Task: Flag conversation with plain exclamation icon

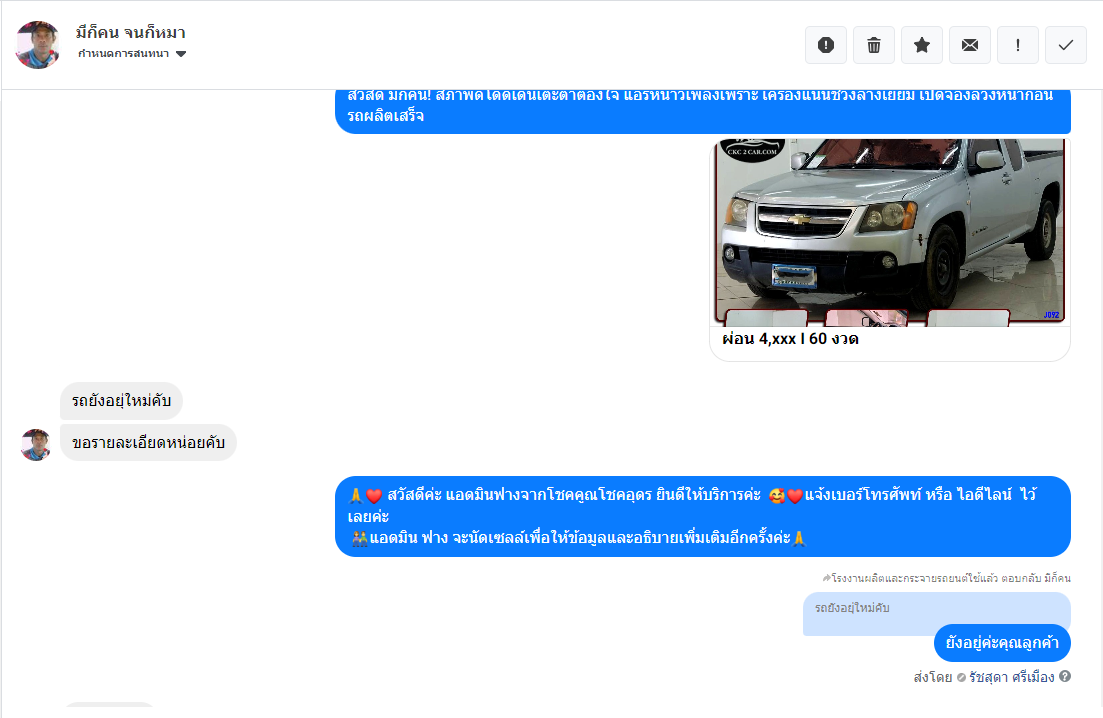Action: 1018,45
